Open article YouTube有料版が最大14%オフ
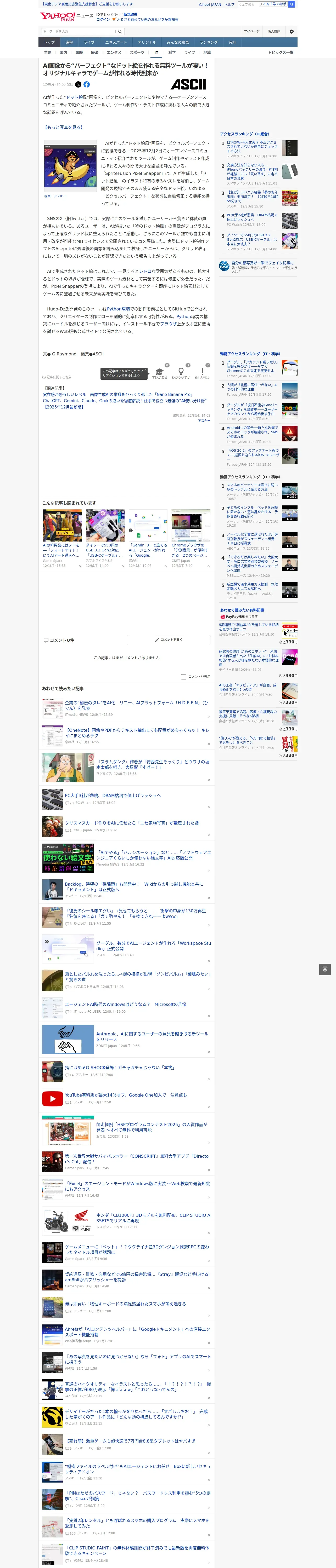The width and height of the screenshot is (336, 1568). pos(126,1095)
